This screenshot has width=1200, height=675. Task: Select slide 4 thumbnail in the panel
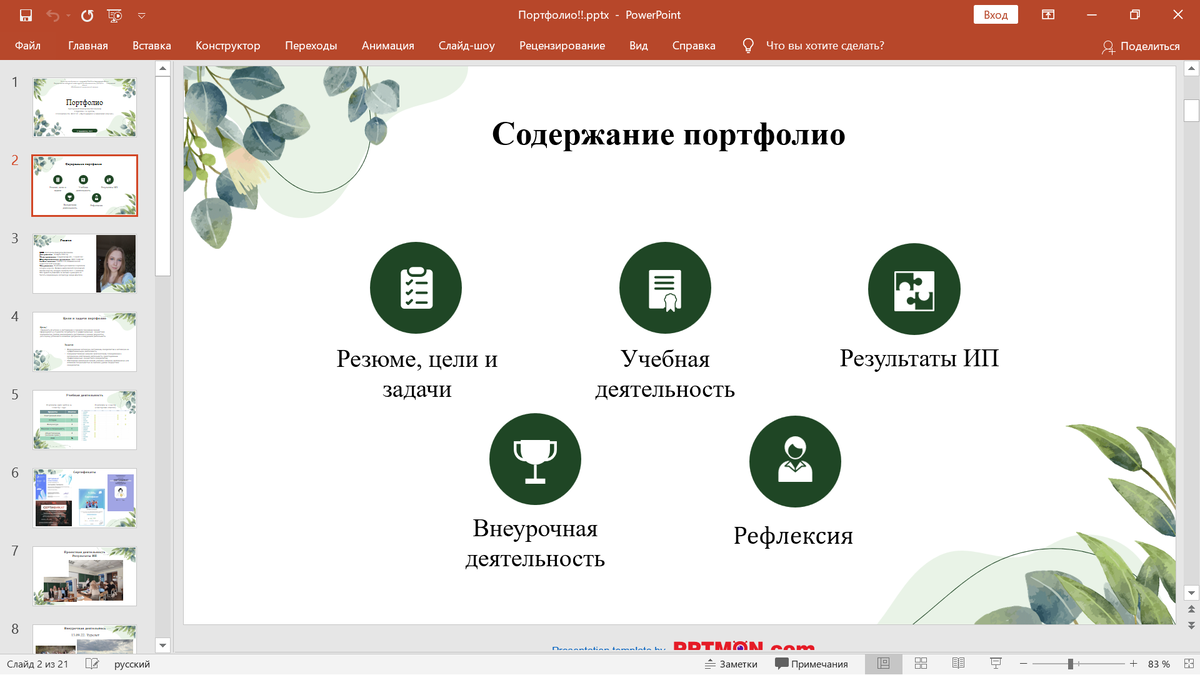click(85, 342)
